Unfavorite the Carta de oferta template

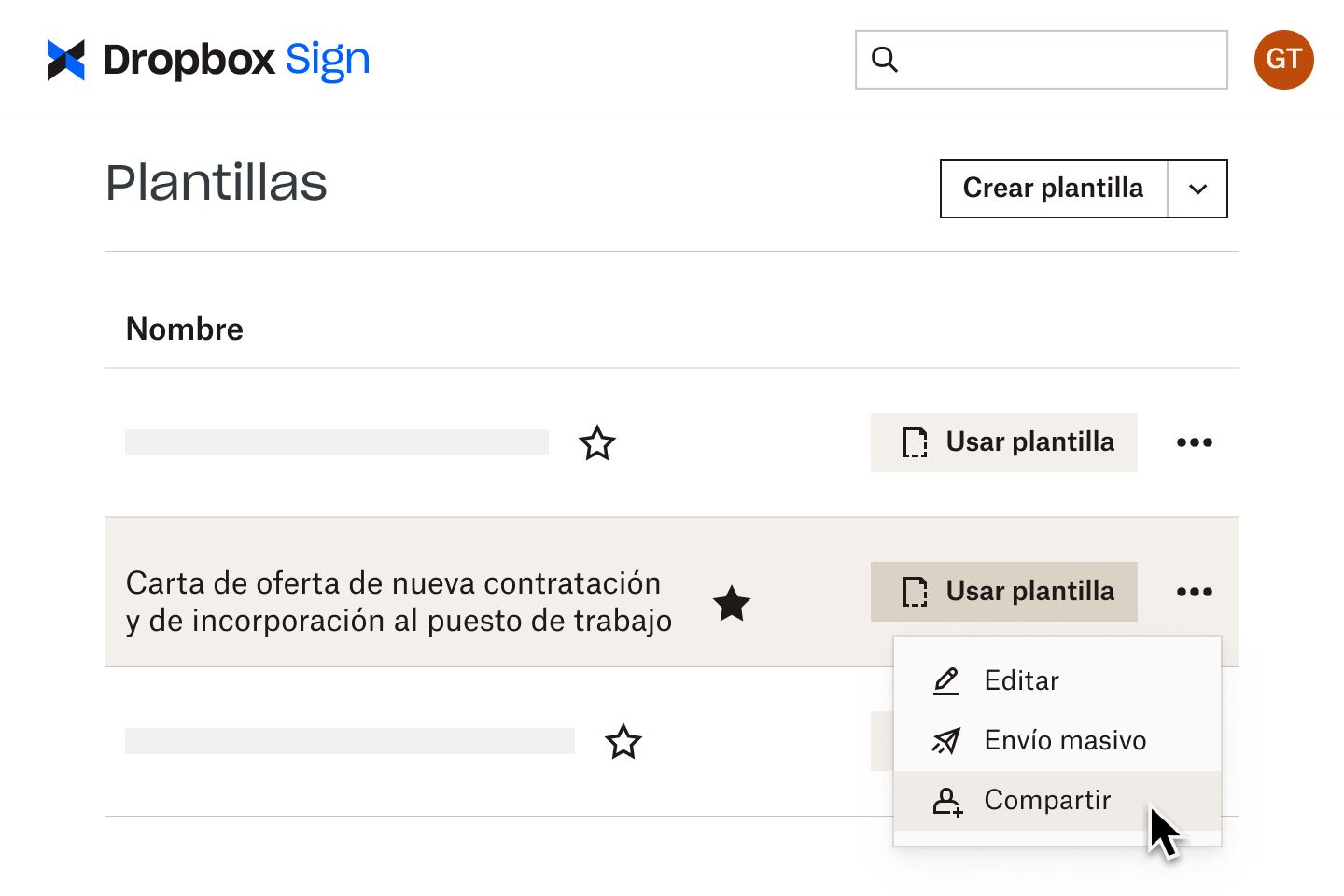pos(732,604)
